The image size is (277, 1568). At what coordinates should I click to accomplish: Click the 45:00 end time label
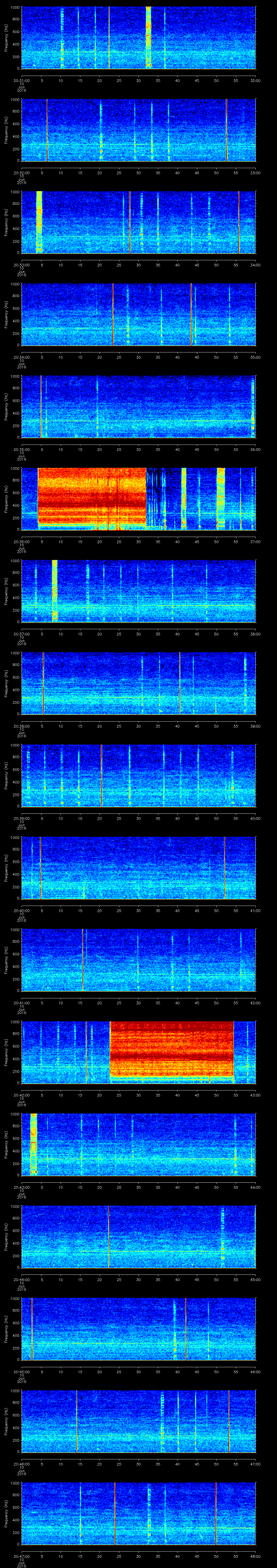click(x=255, y=1279)
